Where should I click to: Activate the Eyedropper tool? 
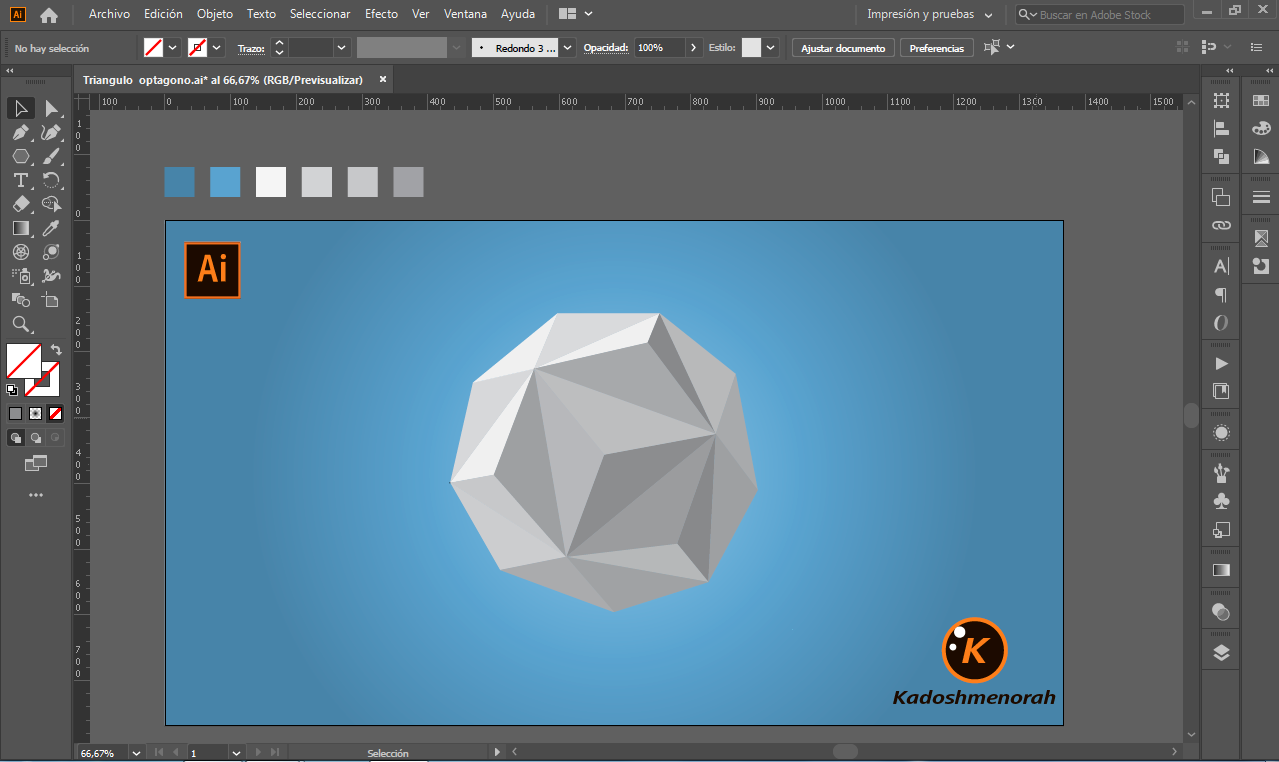(51, 228)
